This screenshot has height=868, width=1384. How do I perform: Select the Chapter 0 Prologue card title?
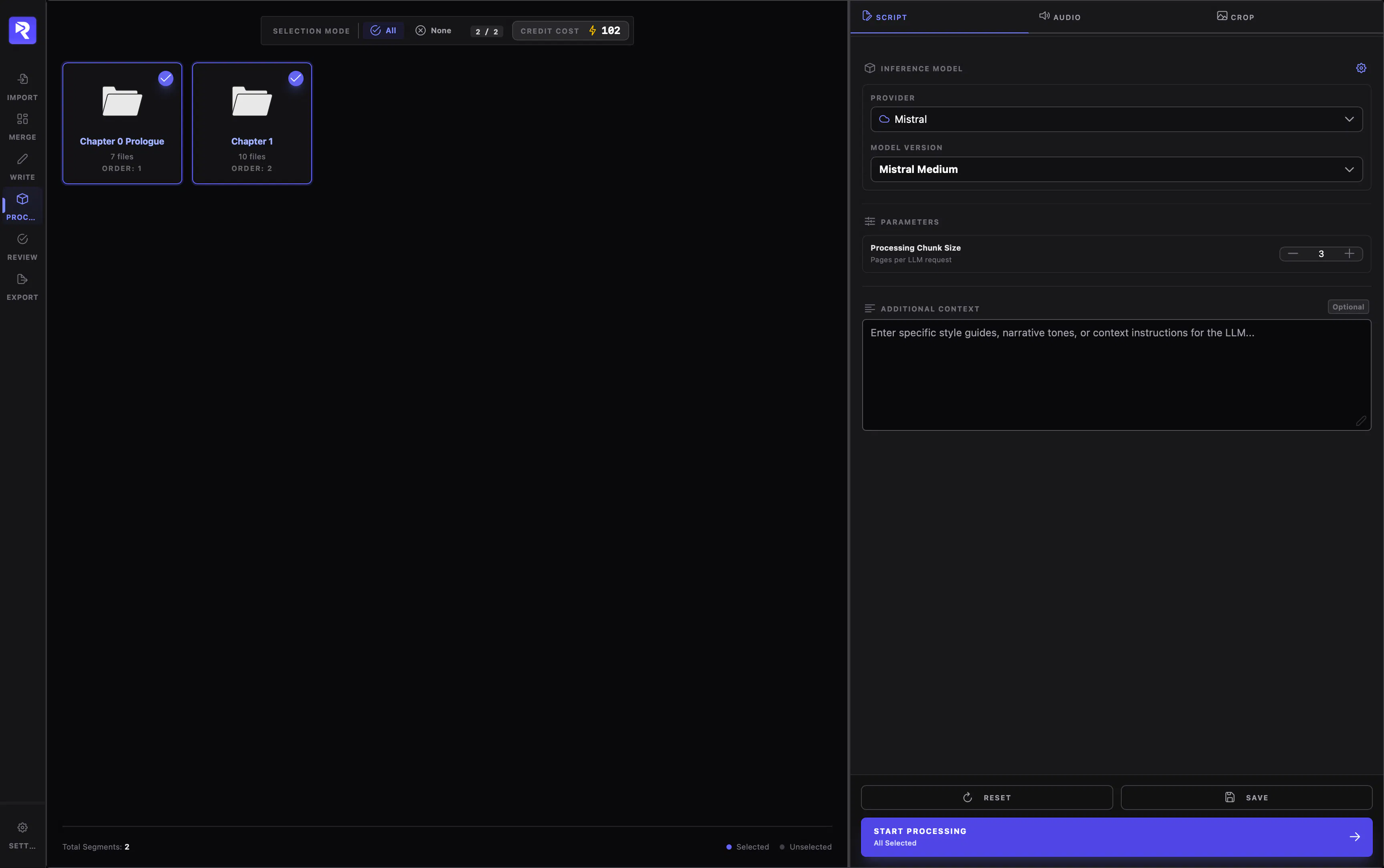pos(122,141)
